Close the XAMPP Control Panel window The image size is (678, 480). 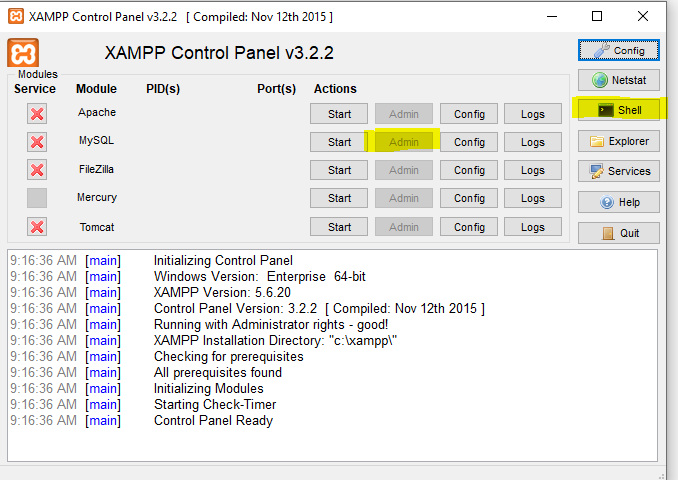click(643, 16)
